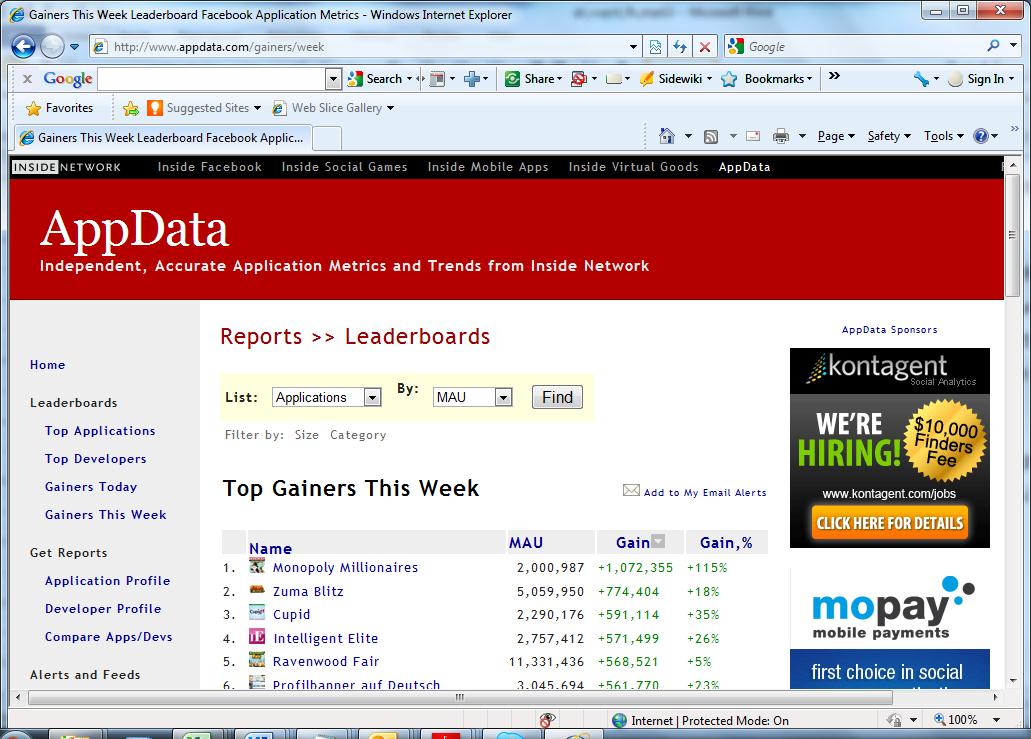
Task: Click the search magnifier in the Google search box
Action: point(994,45)
